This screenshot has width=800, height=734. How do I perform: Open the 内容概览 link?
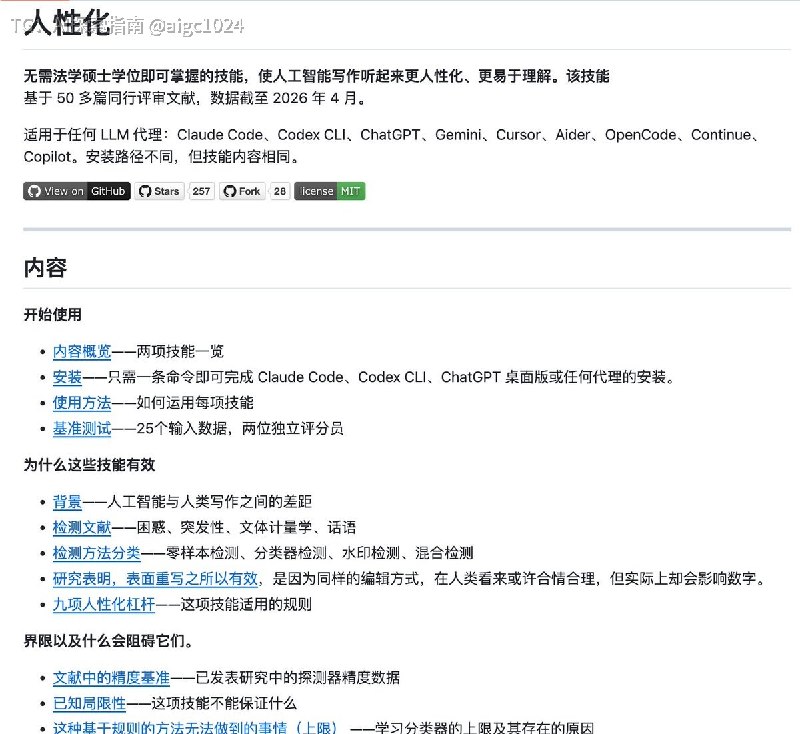[x=82, y=351]
